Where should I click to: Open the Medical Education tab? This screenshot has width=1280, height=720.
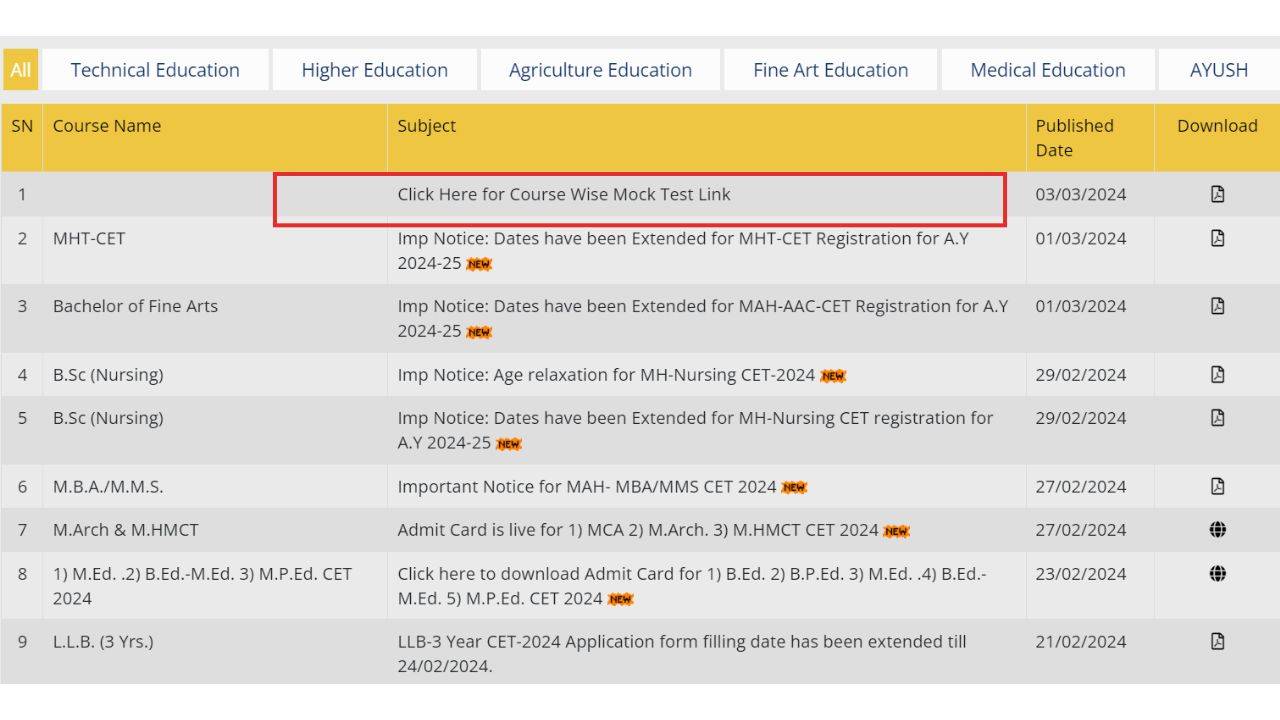coord(1046,69)
